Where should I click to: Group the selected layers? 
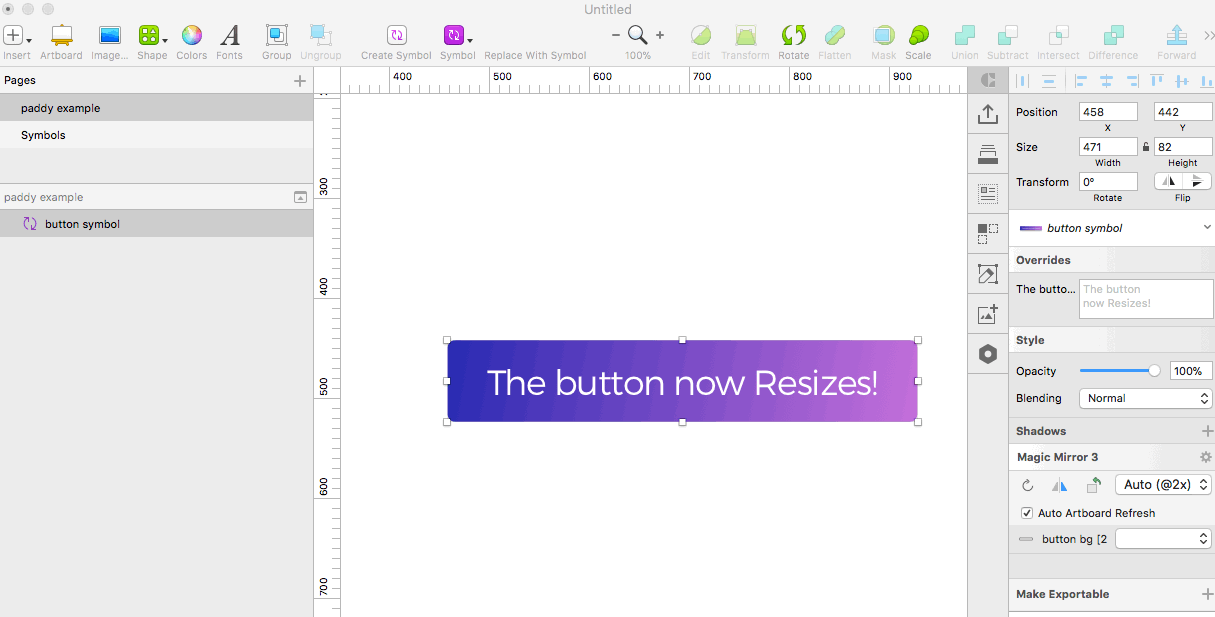tap(277, 36)
